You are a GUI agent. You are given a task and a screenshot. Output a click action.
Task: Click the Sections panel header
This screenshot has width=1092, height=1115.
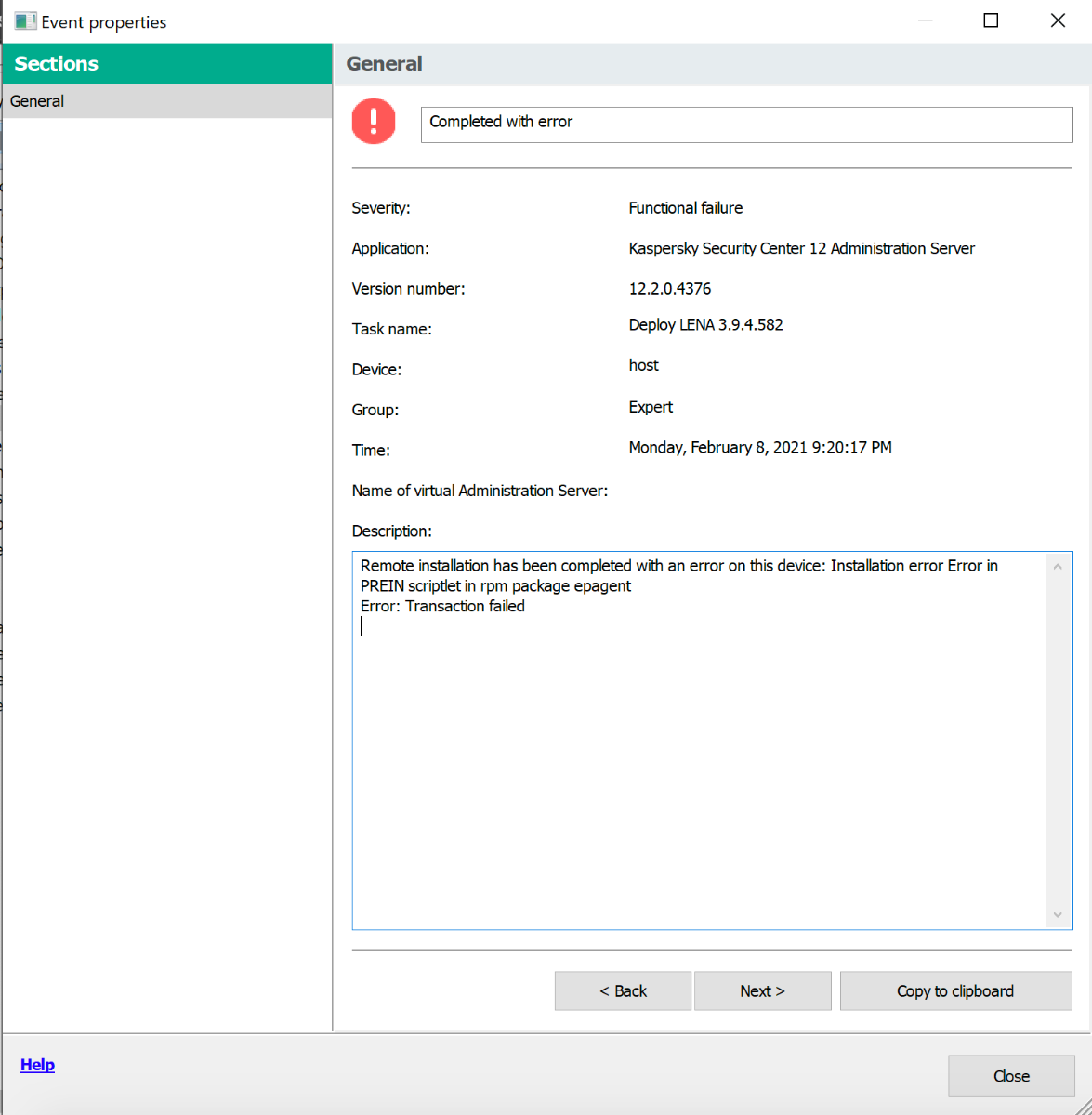166,63
